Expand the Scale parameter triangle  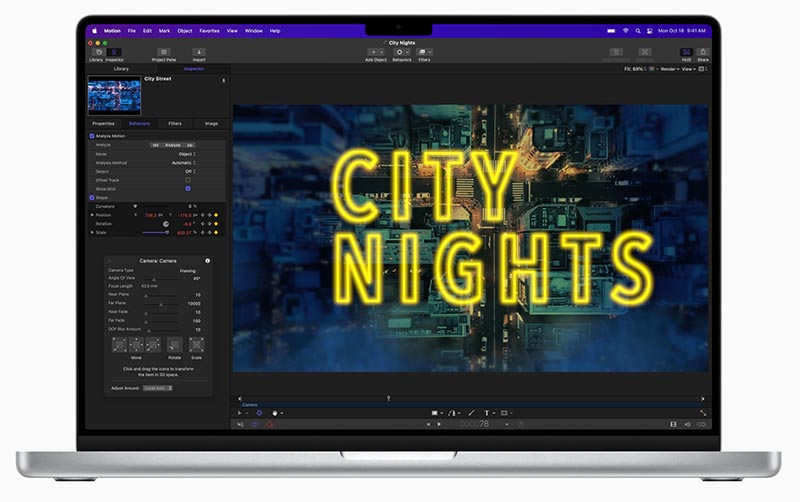click(x=92, y=233)
